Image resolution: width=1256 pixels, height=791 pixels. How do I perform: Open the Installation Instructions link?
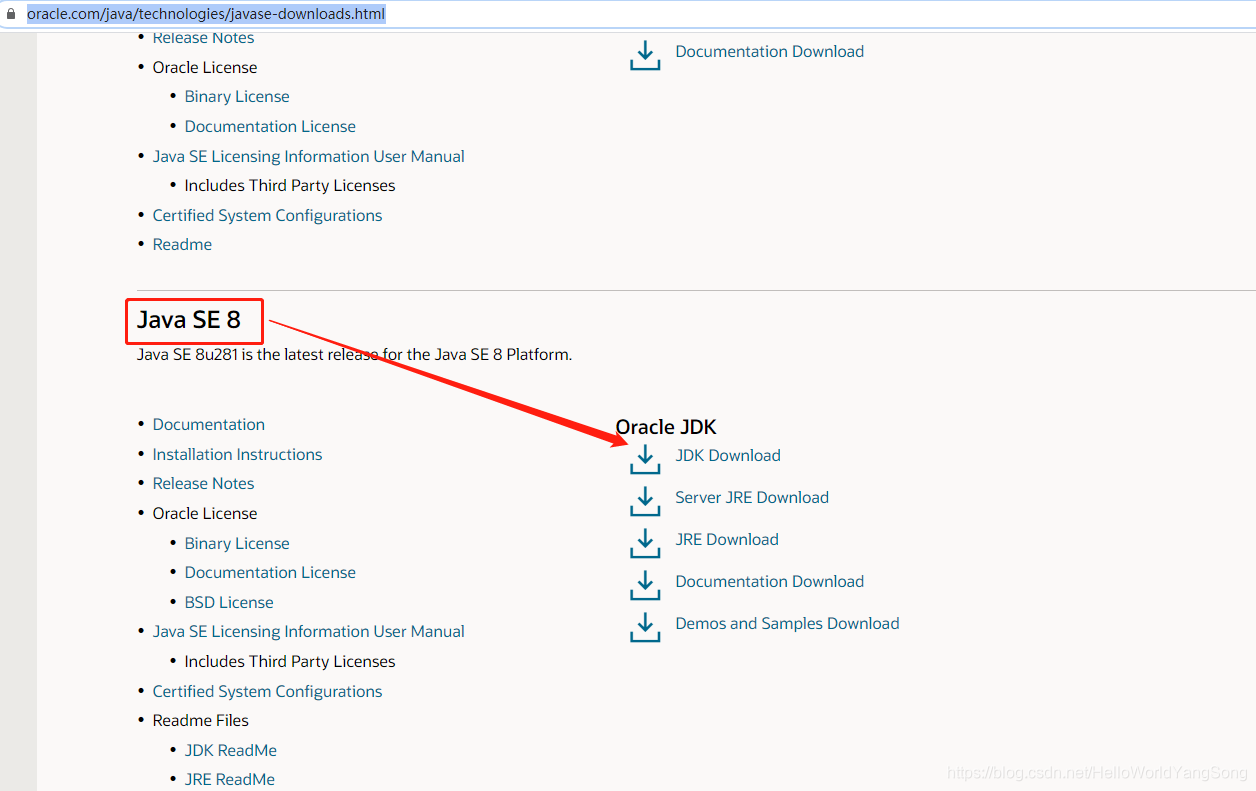[x=237, y=454]
